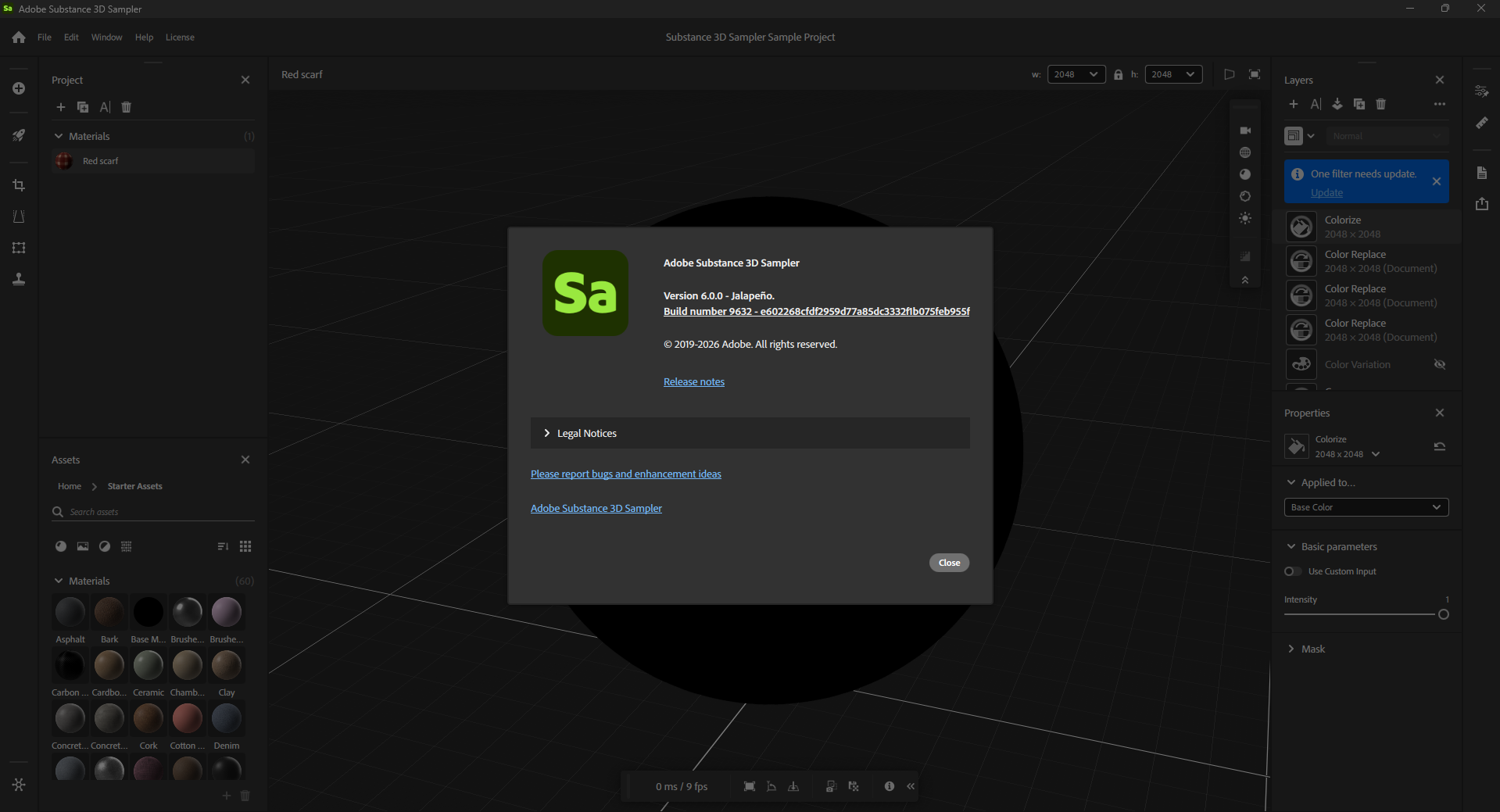
Task: Open the Adobe Substance 3D Sampler link
Action: tap(596, 508)
